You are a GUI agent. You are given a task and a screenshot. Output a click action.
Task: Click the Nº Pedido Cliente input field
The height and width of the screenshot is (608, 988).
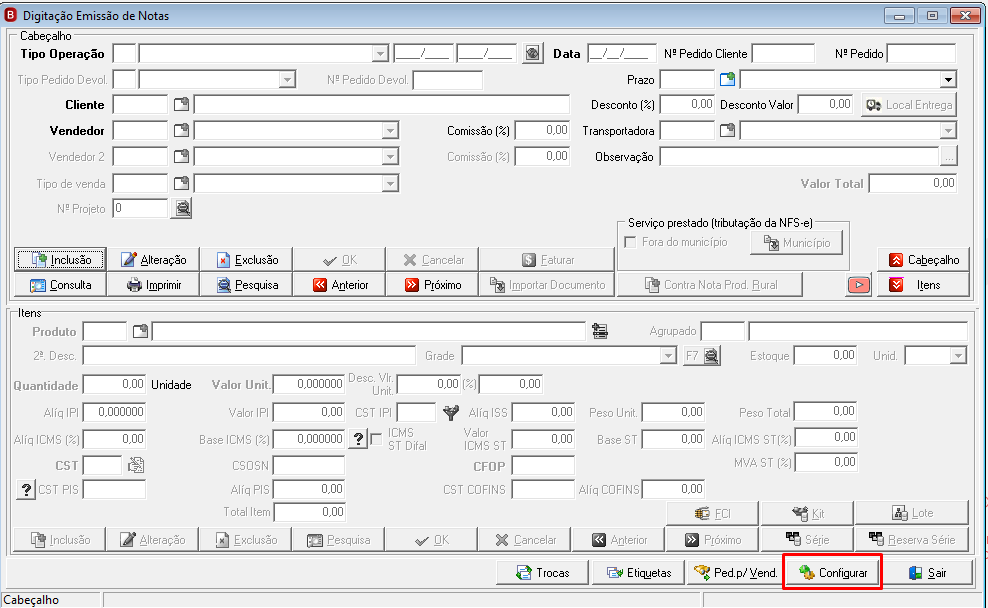pos(783,54)
